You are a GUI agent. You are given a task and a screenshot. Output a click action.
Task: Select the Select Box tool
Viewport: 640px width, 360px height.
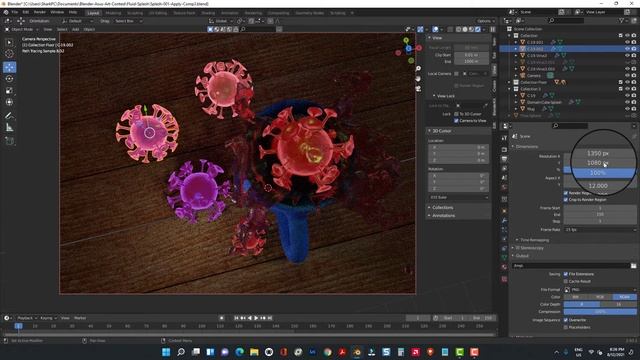click(x=9, y=42)
